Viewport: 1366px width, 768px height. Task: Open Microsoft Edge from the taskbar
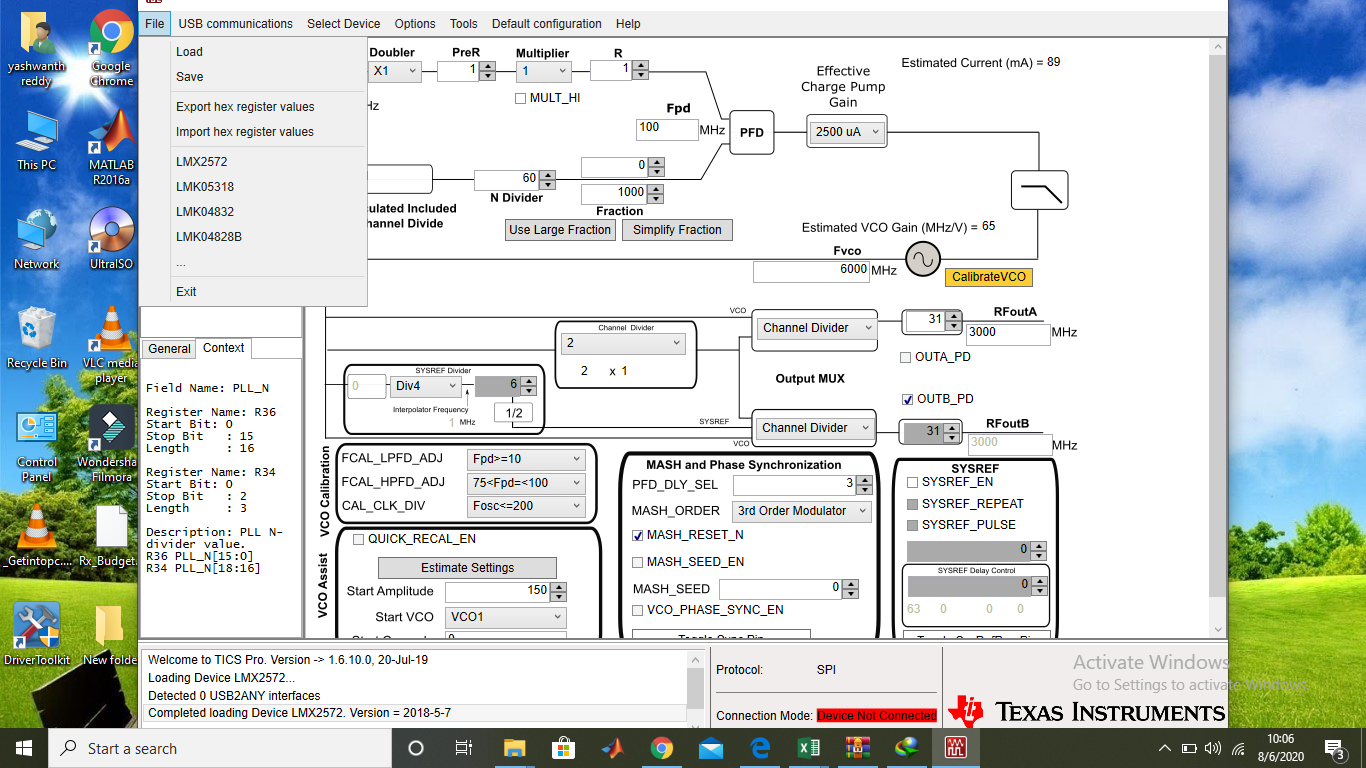(759, 748)
